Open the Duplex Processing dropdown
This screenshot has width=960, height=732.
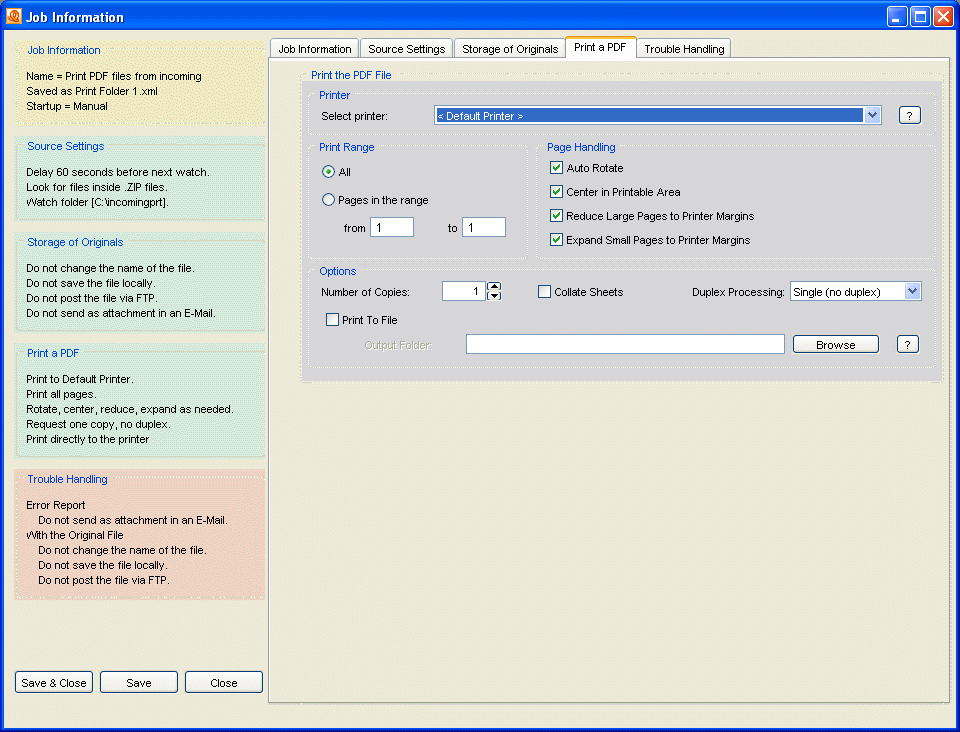click(x=913, y=290)
